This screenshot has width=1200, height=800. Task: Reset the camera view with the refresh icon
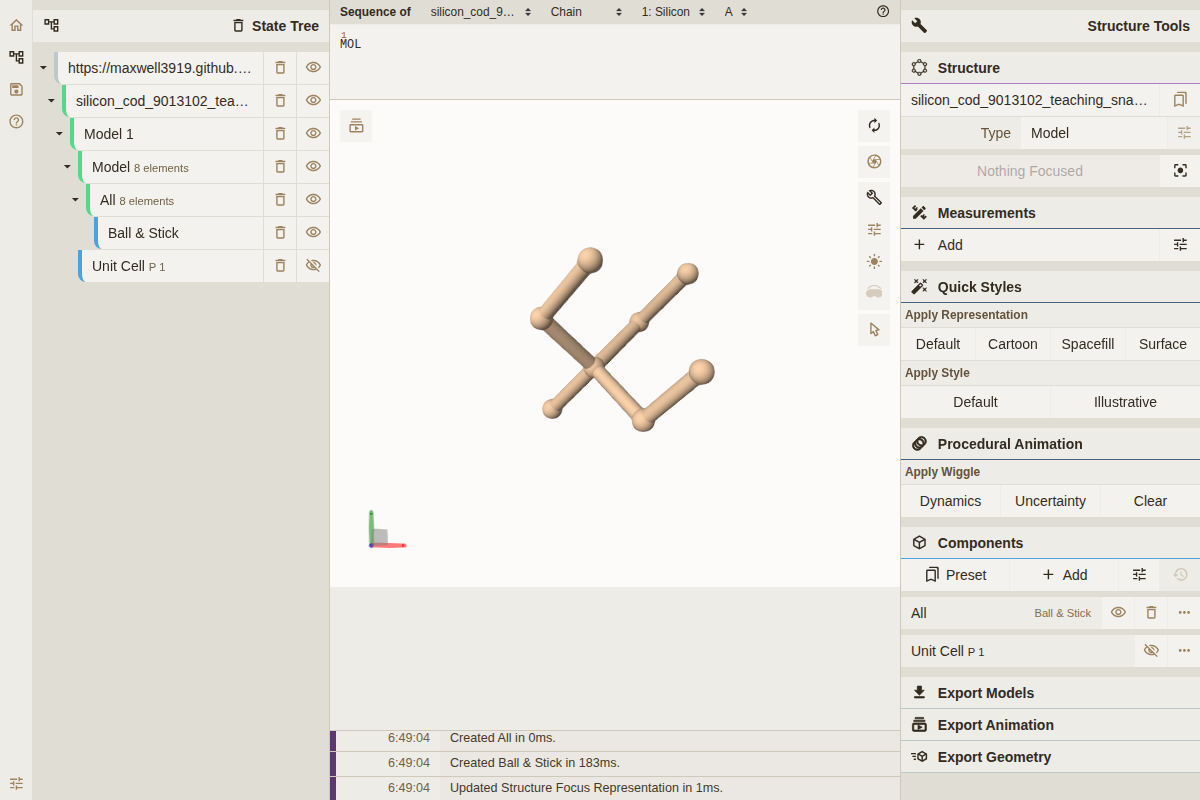[x=874, y=125]
